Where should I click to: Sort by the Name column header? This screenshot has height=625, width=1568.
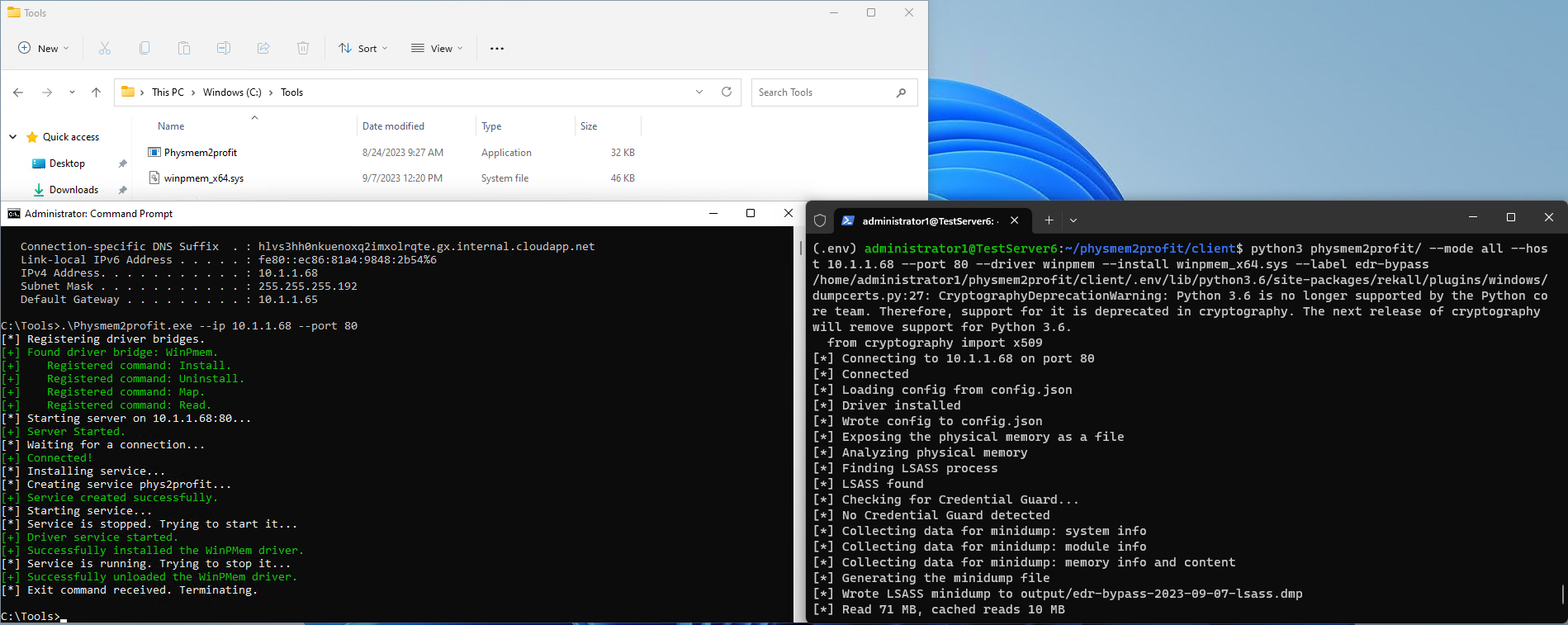click(x=171, y=126)
